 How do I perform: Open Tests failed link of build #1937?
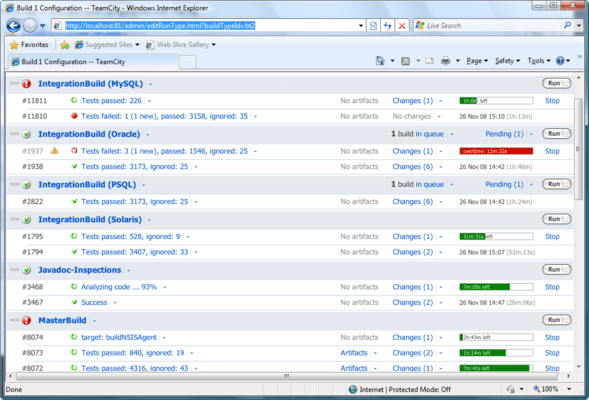[165, 151]
